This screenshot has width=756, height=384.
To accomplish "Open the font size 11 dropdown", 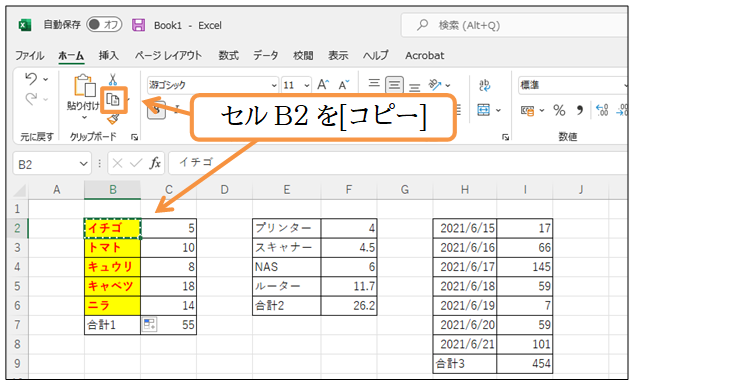I will point(307,85).
